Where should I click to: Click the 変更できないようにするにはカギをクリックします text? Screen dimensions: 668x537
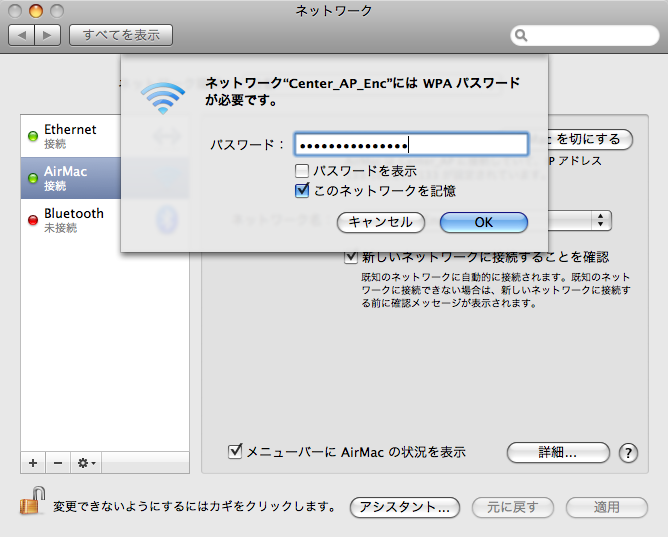[194, 506]
